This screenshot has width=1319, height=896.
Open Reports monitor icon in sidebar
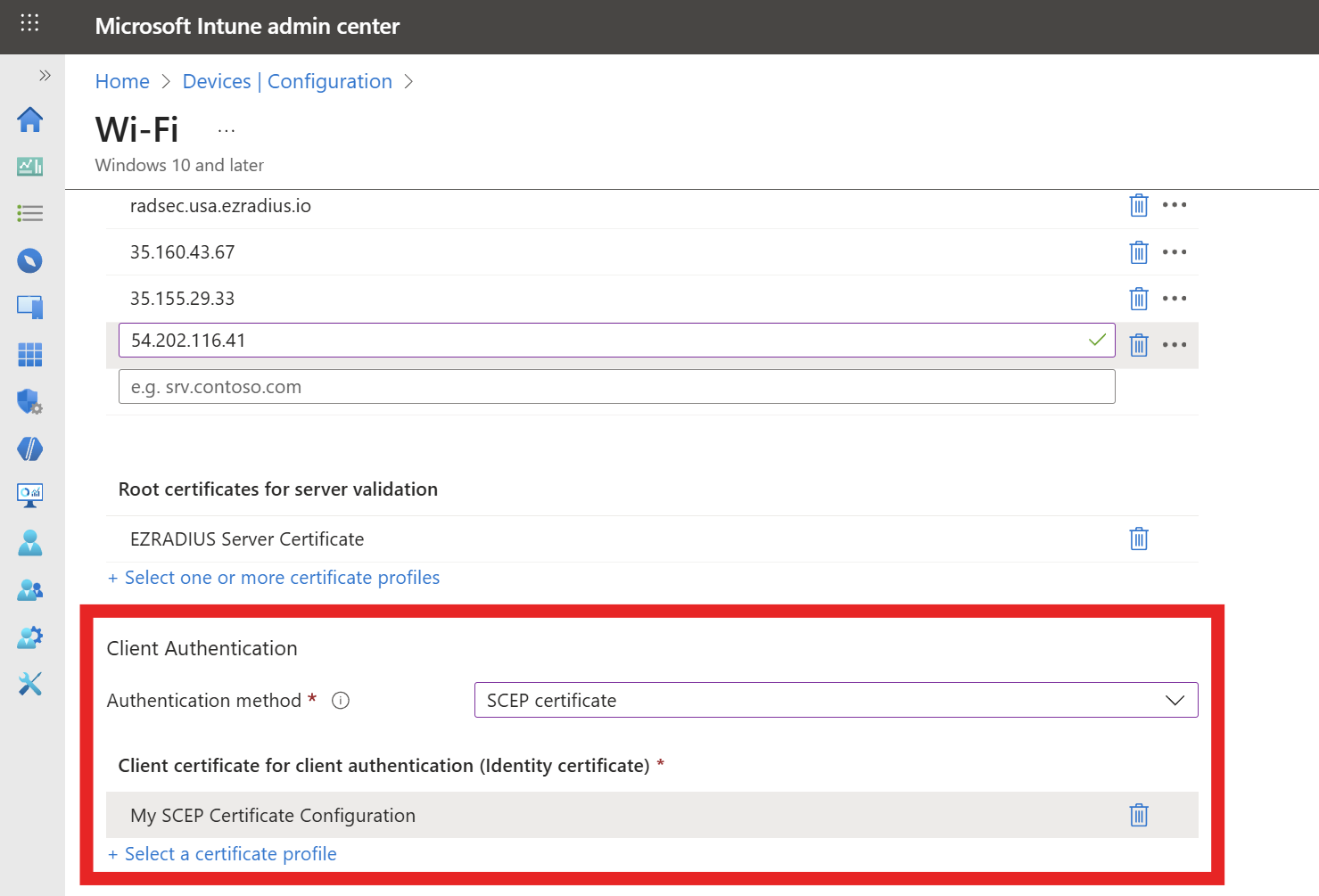coord(30,496)
